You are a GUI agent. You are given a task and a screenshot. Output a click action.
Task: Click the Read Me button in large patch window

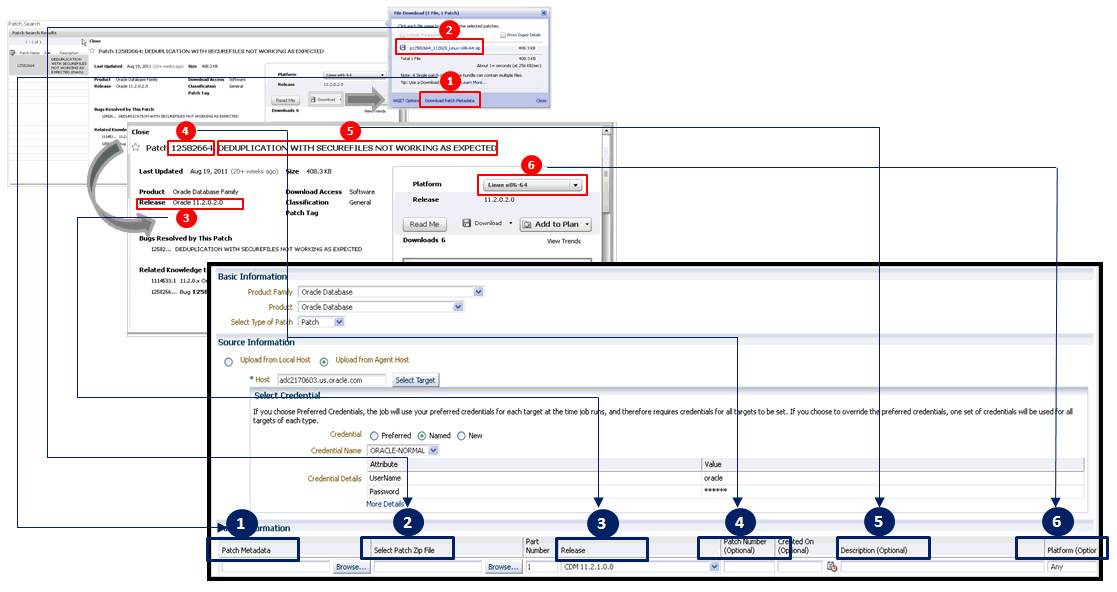425,224
